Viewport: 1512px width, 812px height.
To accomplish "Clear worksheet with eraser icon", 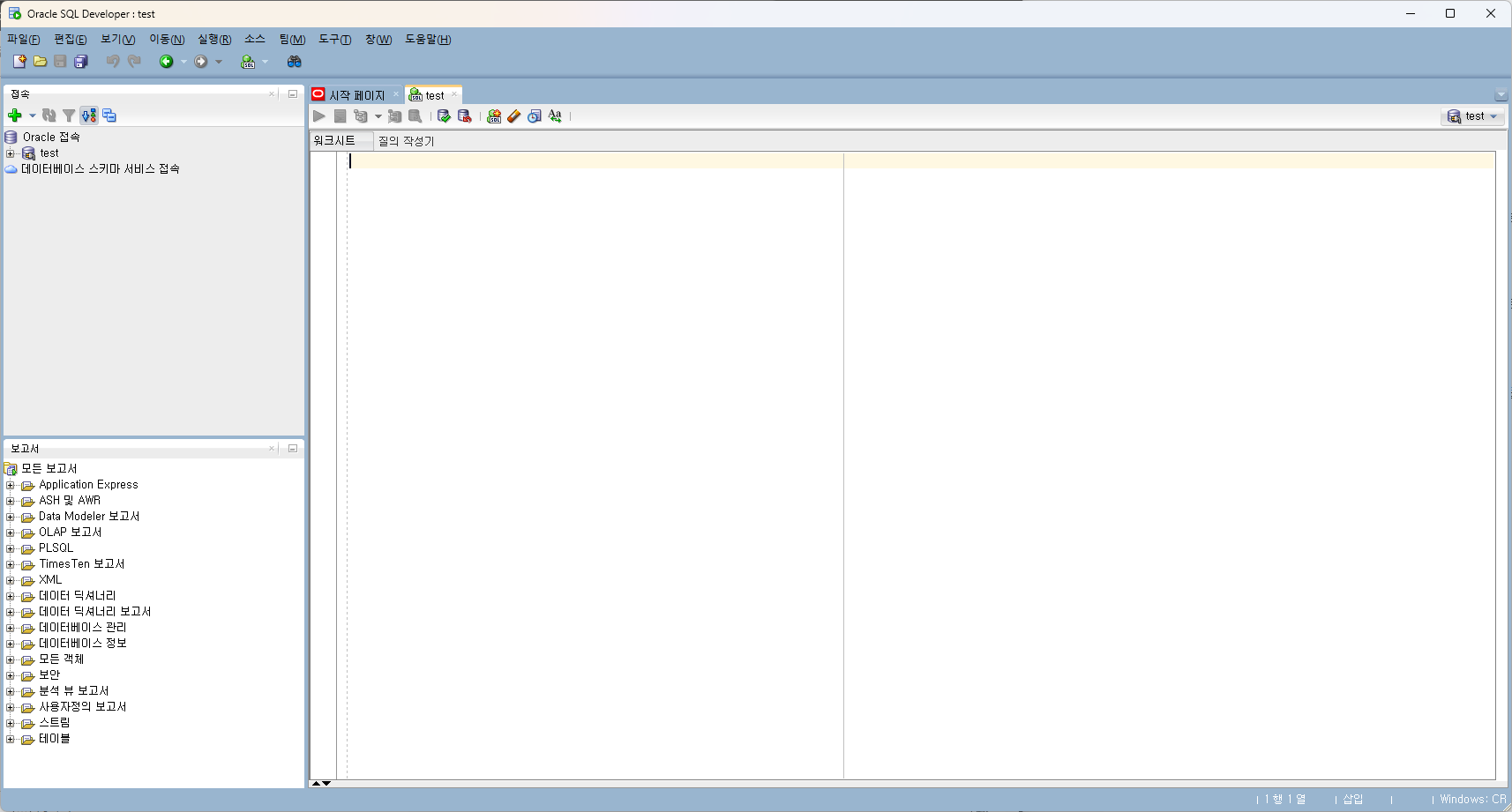I will (514, 116).
